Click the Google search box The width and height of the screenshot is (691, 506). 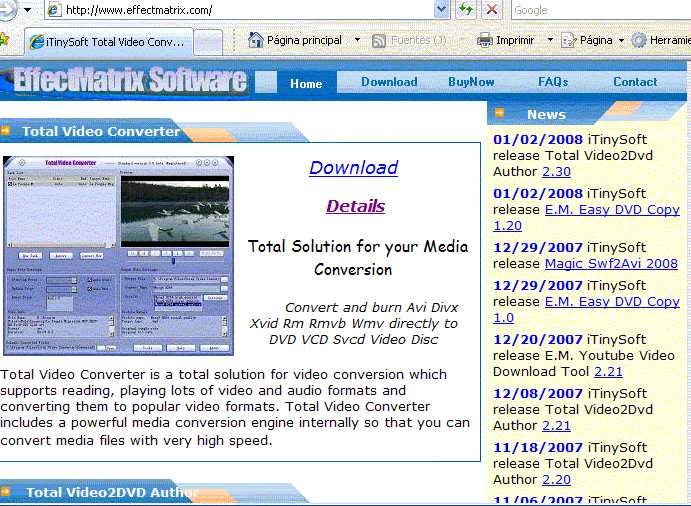click(601, 10)
